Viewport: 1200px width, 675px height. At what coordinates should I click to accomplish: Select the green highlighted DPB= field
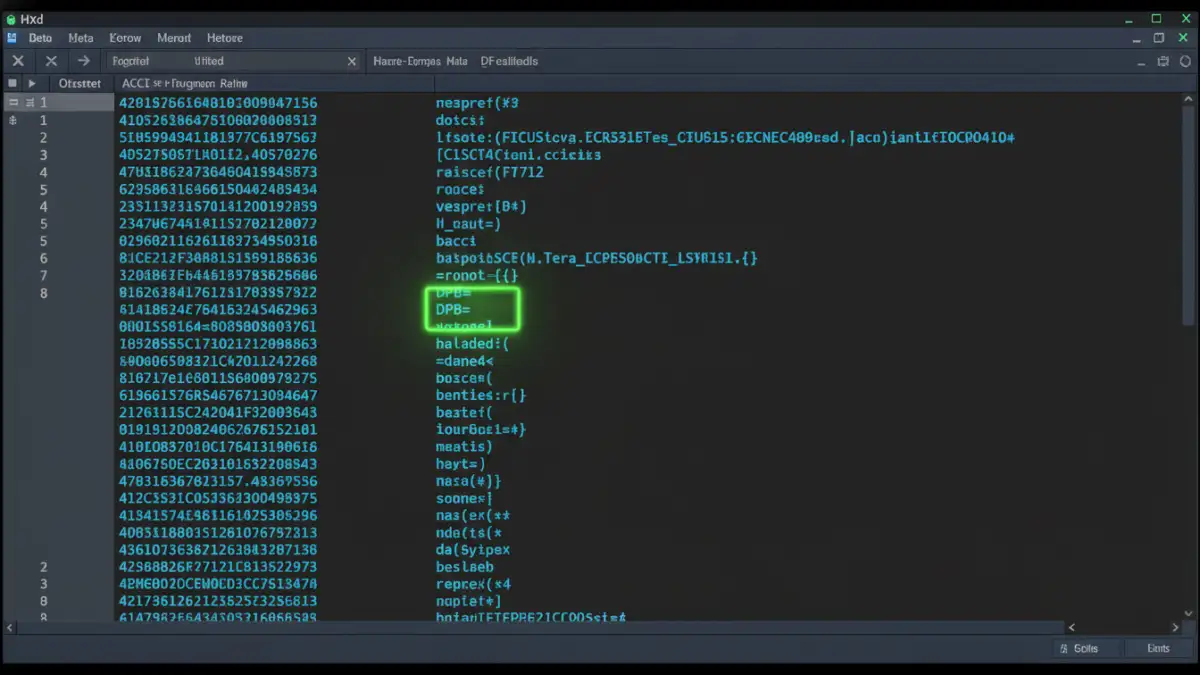[x=471, y=308]
